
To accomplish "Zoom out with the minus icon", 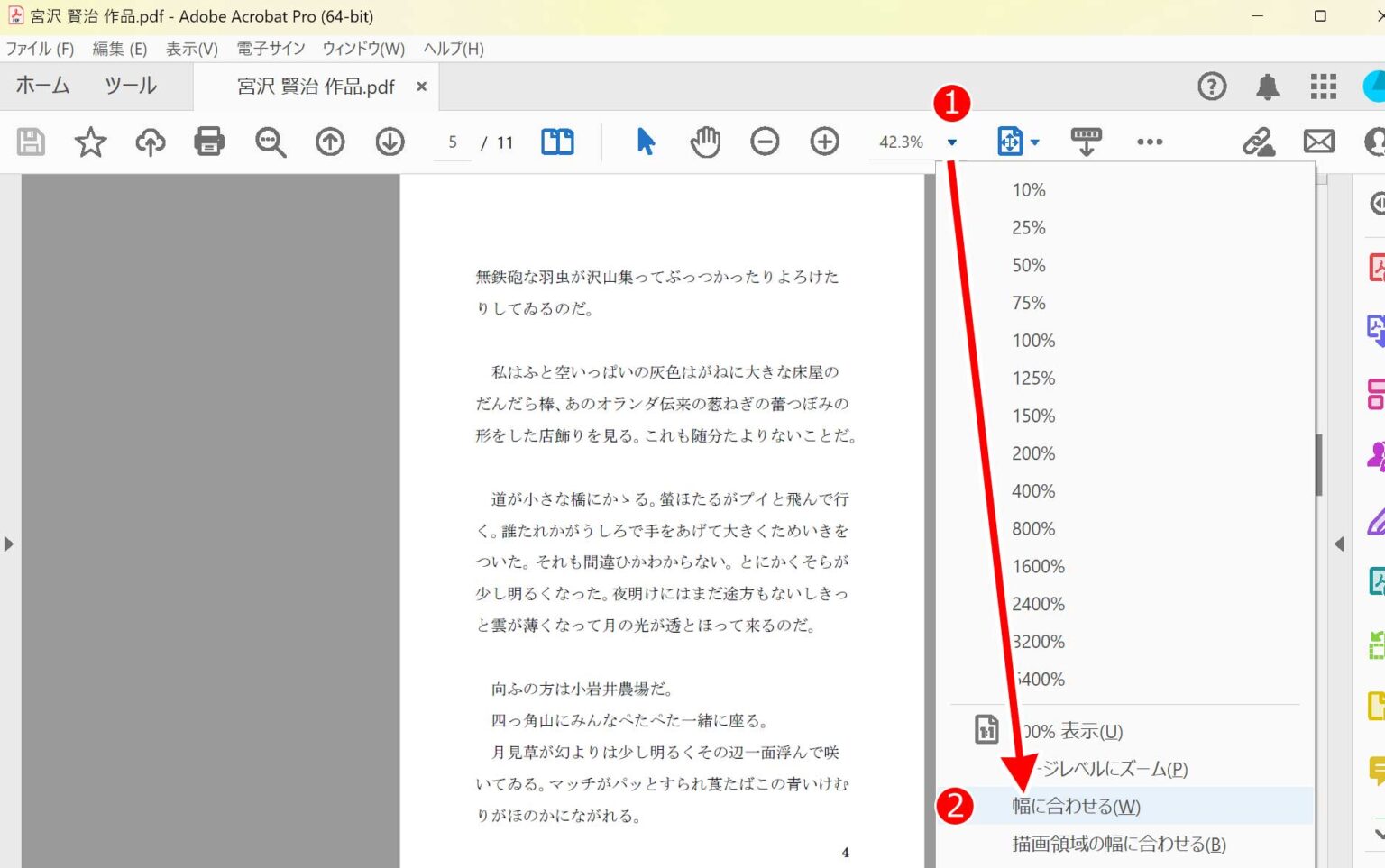I will (x=765, y=142).
